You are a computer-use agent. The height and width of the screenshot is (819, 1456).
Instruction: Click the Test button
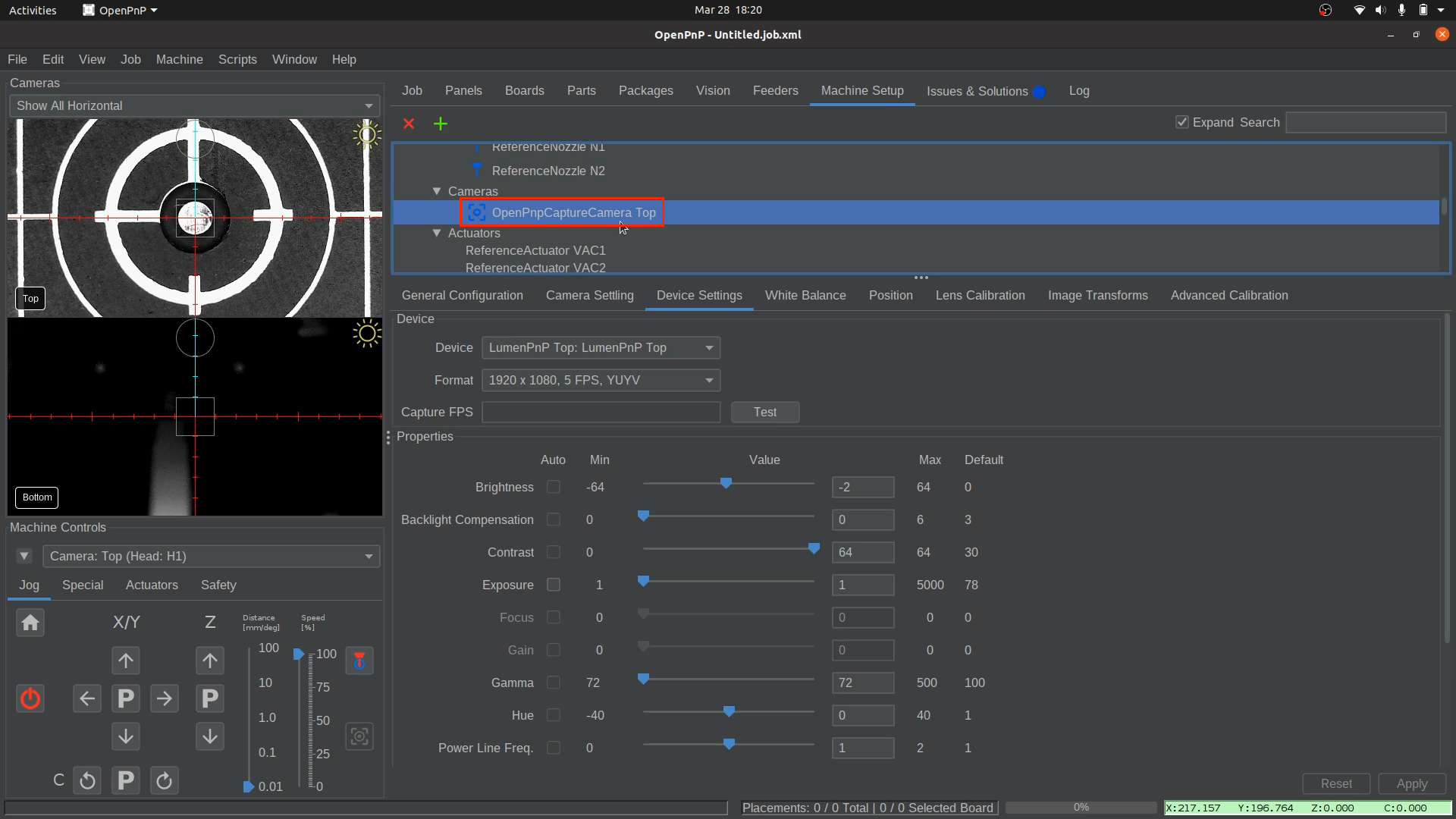tap(764, 412)
